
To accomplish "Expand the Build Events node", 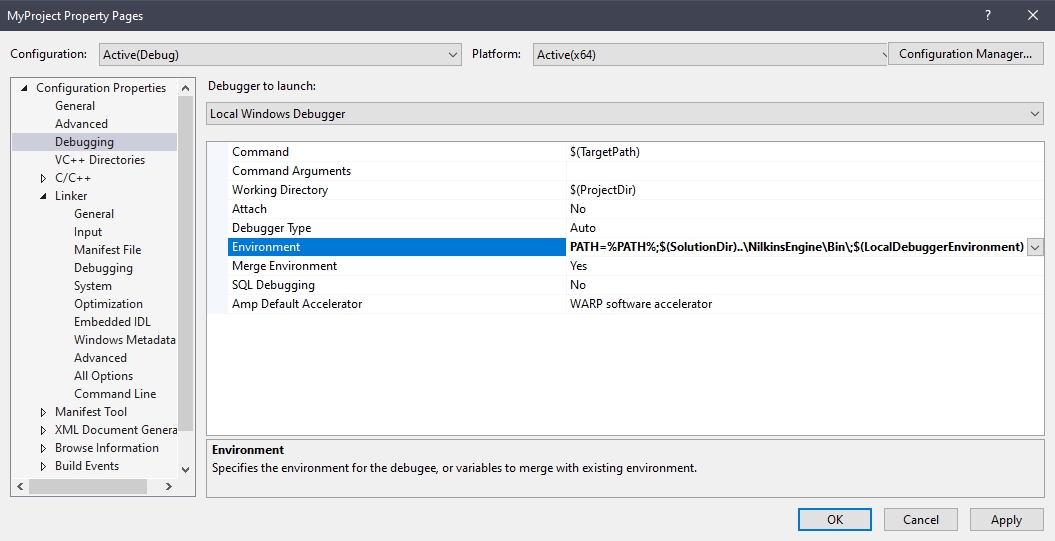I will coord(43,466).
